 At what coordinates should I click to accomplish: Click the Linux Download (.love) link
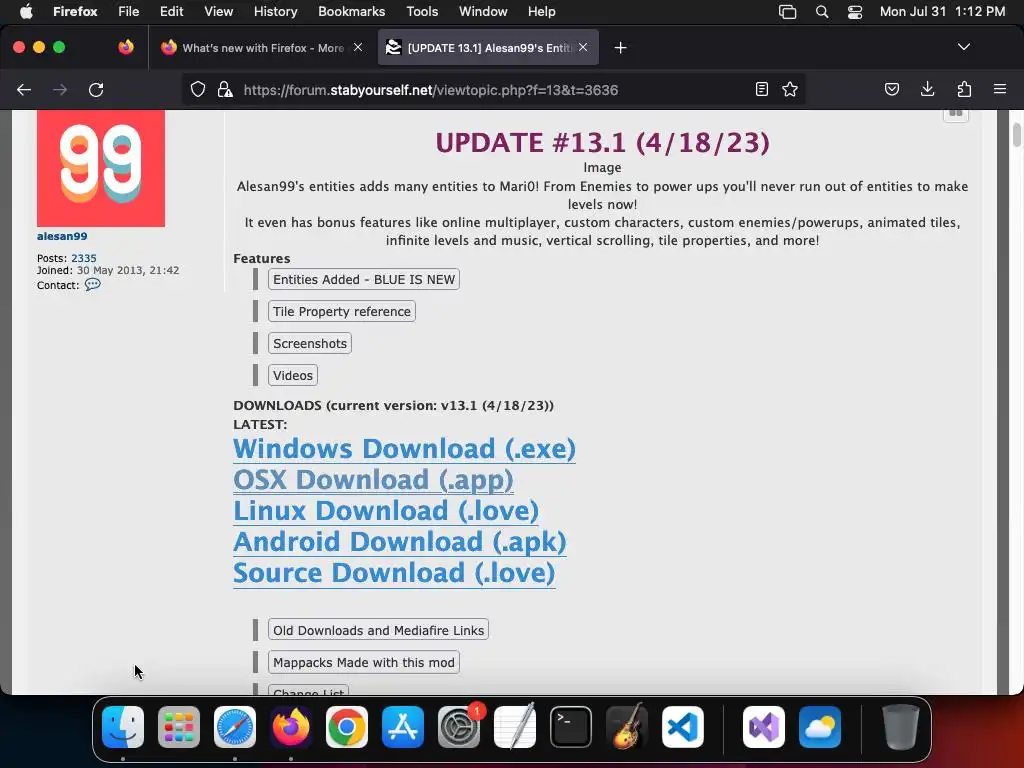386,511
